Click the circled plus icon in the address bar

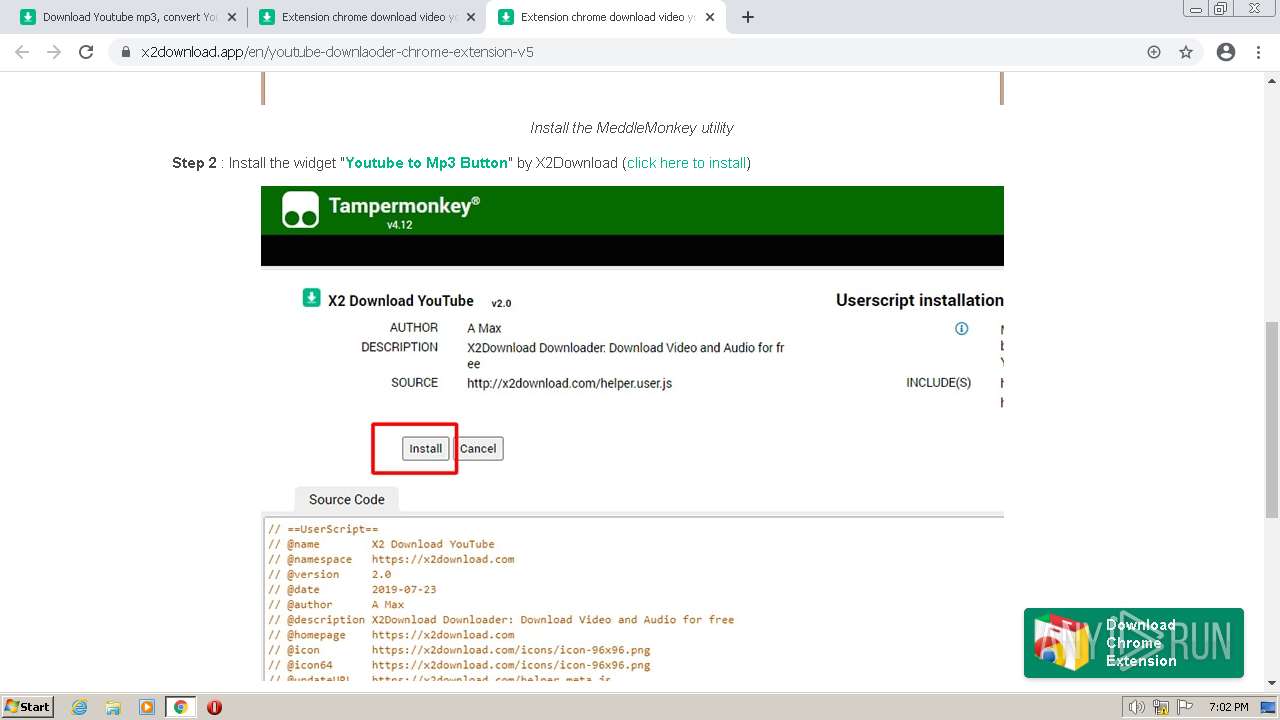click(x=1154, y=52)
